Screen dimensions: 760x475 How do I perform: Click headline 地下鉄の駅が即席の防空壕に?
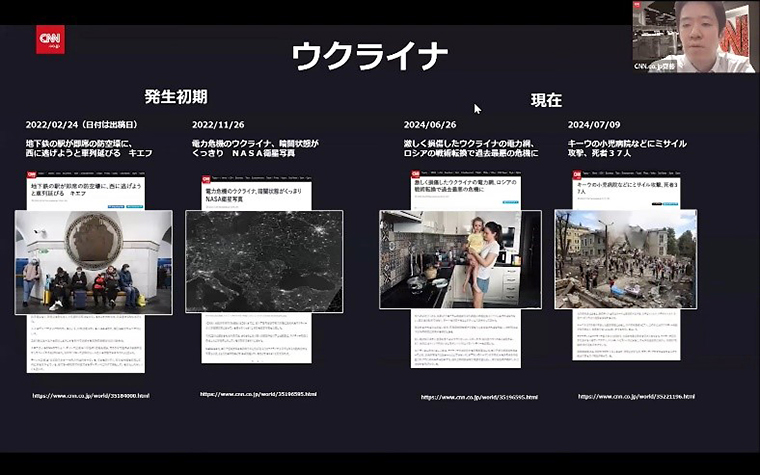[89, 148]
